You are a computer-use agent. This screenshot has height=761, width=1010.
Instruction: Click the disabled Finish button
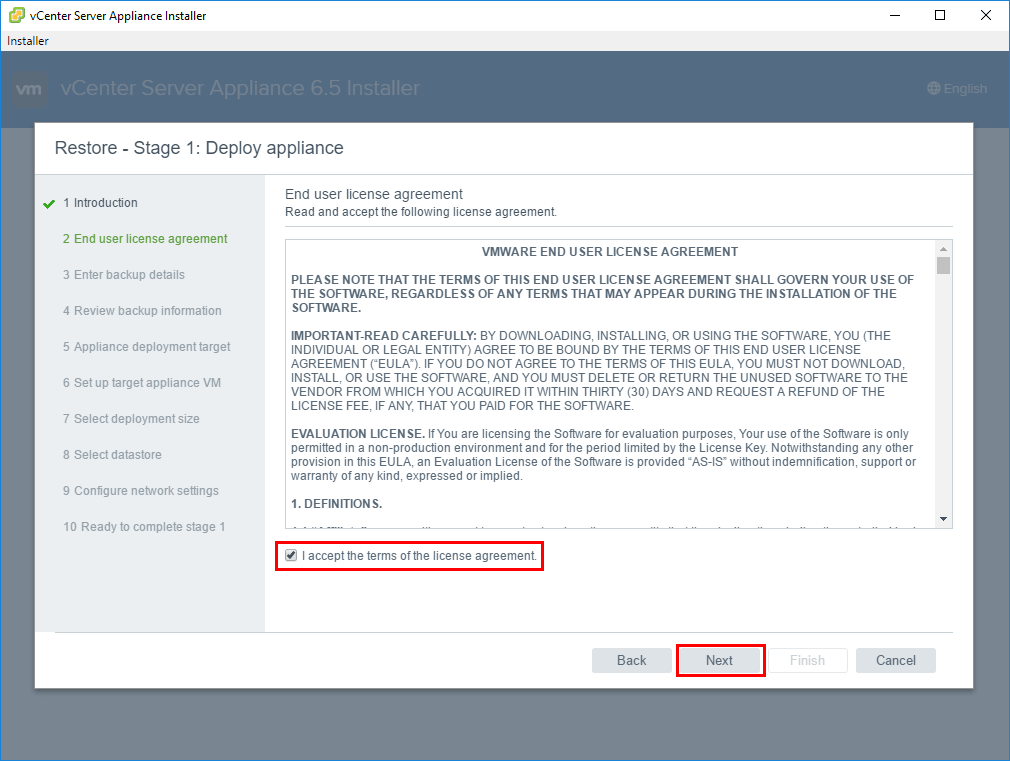click(807, 660)
